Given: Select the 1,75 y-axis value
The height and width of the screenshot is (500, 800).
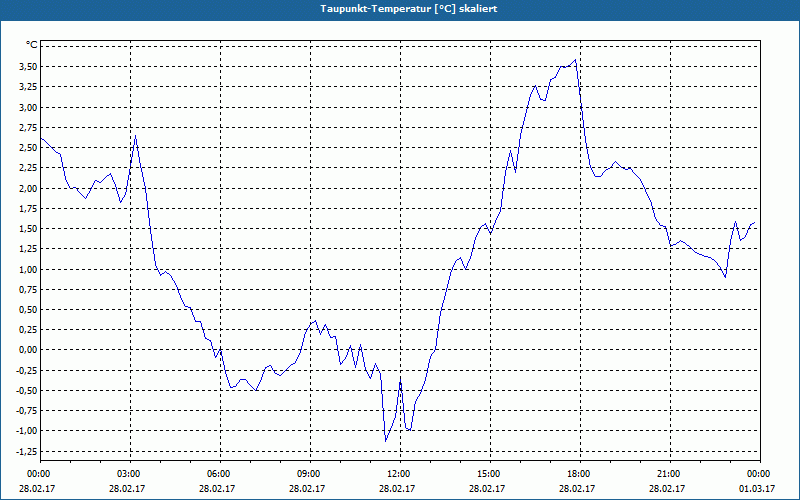Looking at the screenshot, I should click(x=28, y=209).
